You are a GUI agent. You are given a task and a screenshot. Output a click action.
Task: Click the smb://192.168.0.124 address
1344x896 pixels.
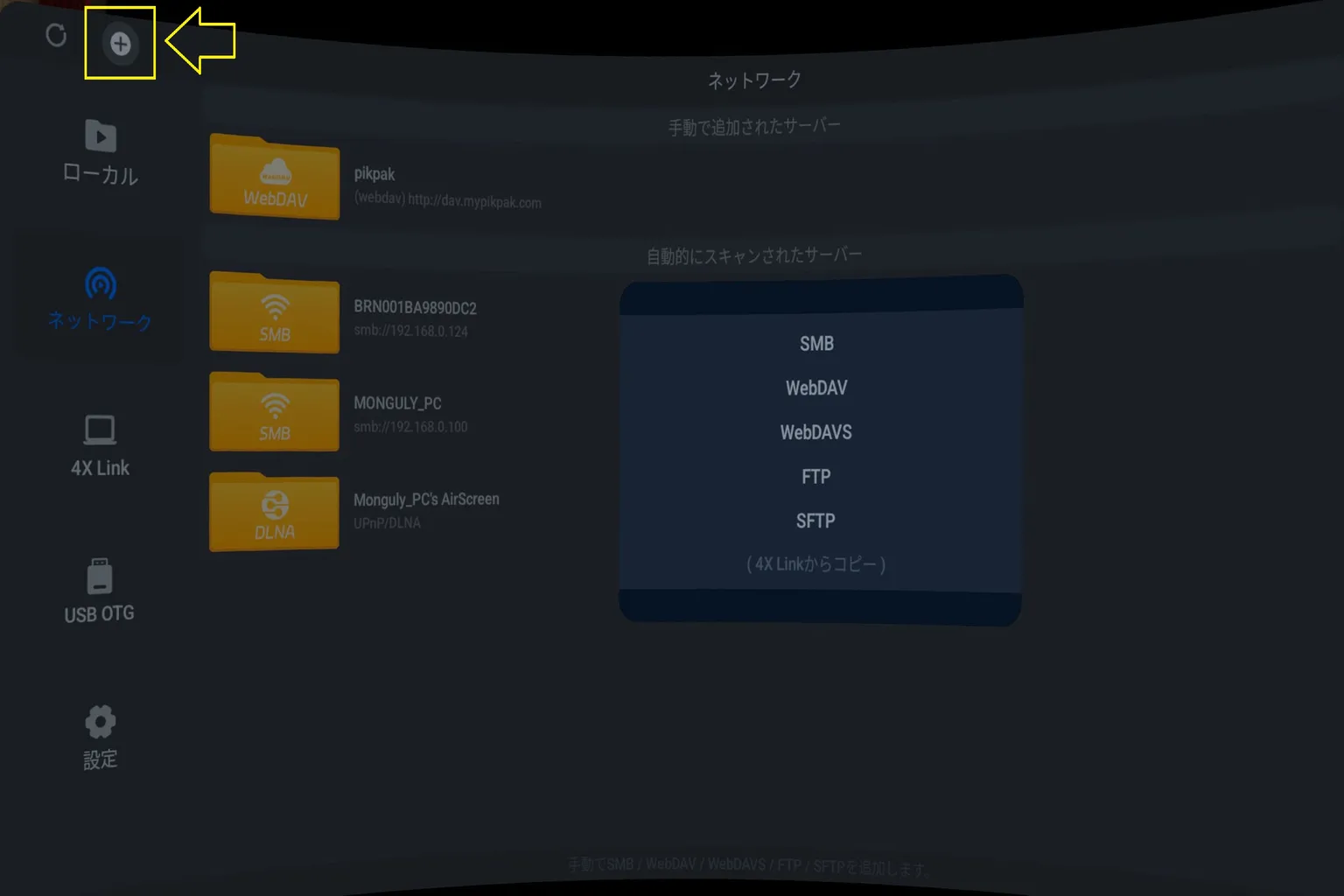(410, 331)
